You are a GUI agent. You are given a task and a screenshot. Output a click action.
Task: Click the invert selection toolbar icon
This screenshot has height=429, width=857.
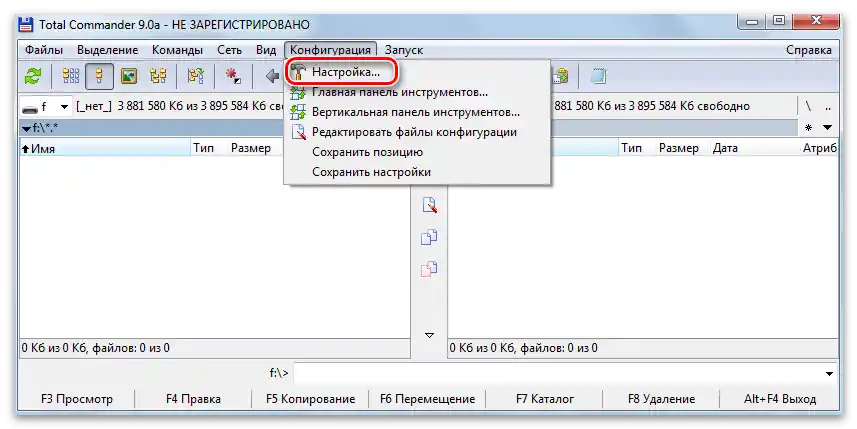[196, 76]
